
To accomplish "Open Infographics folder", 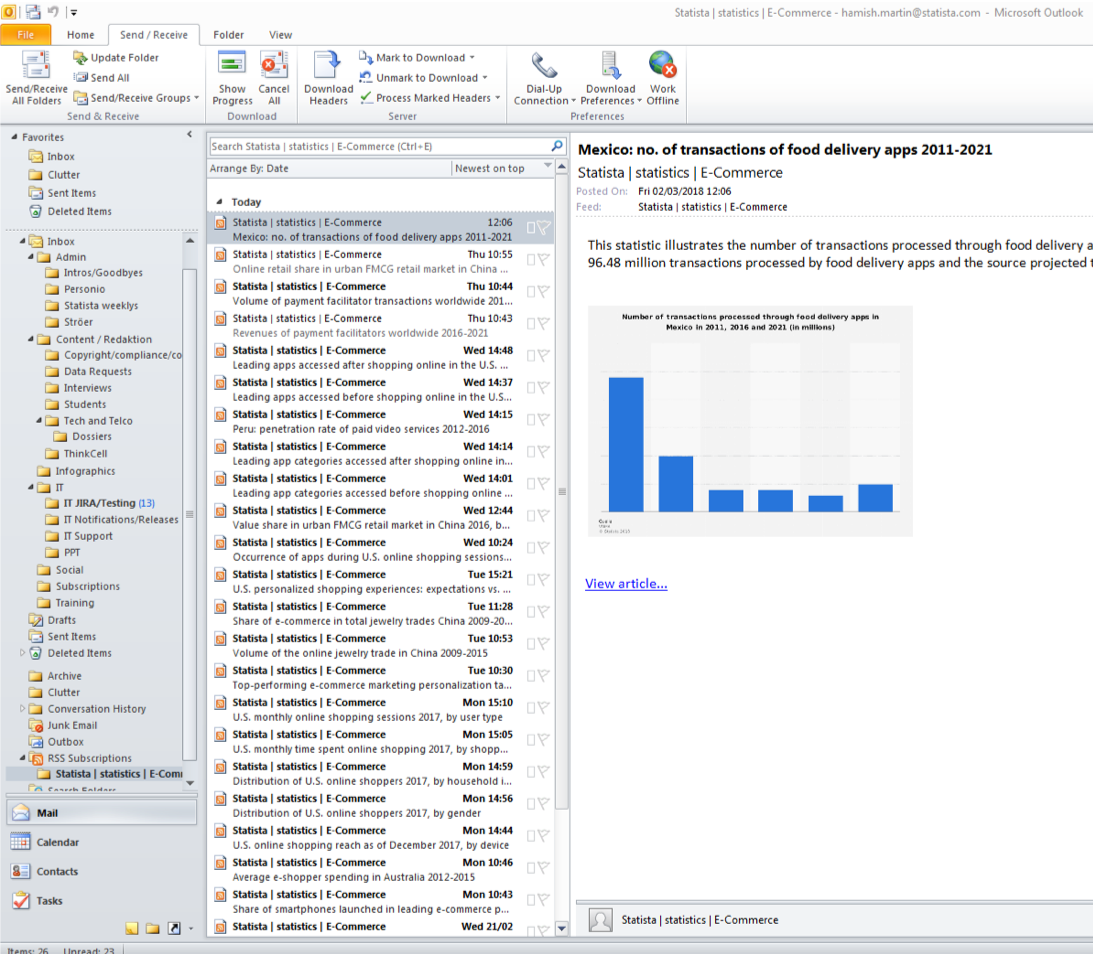I will [x=85, y=471].
